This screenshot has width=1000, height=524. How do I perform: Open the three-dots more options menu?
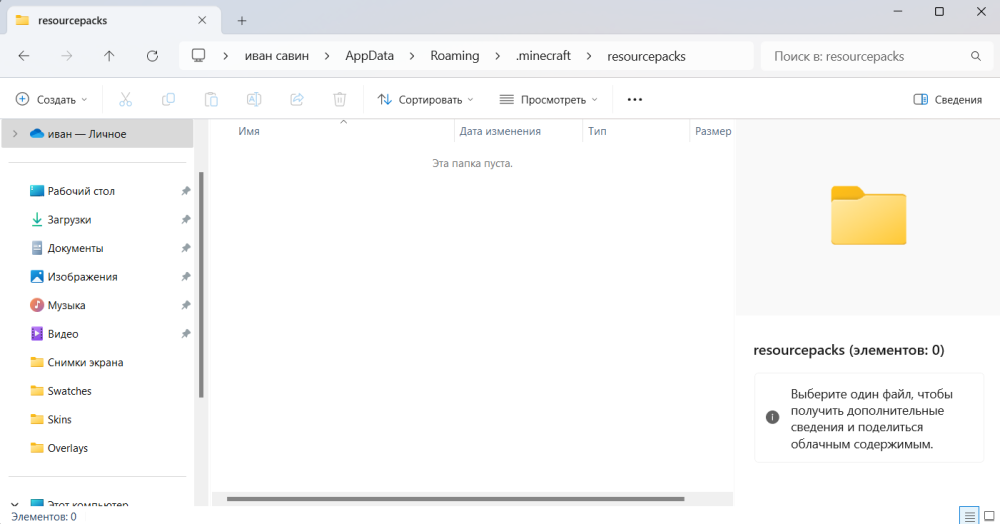(x=635, y=99)
